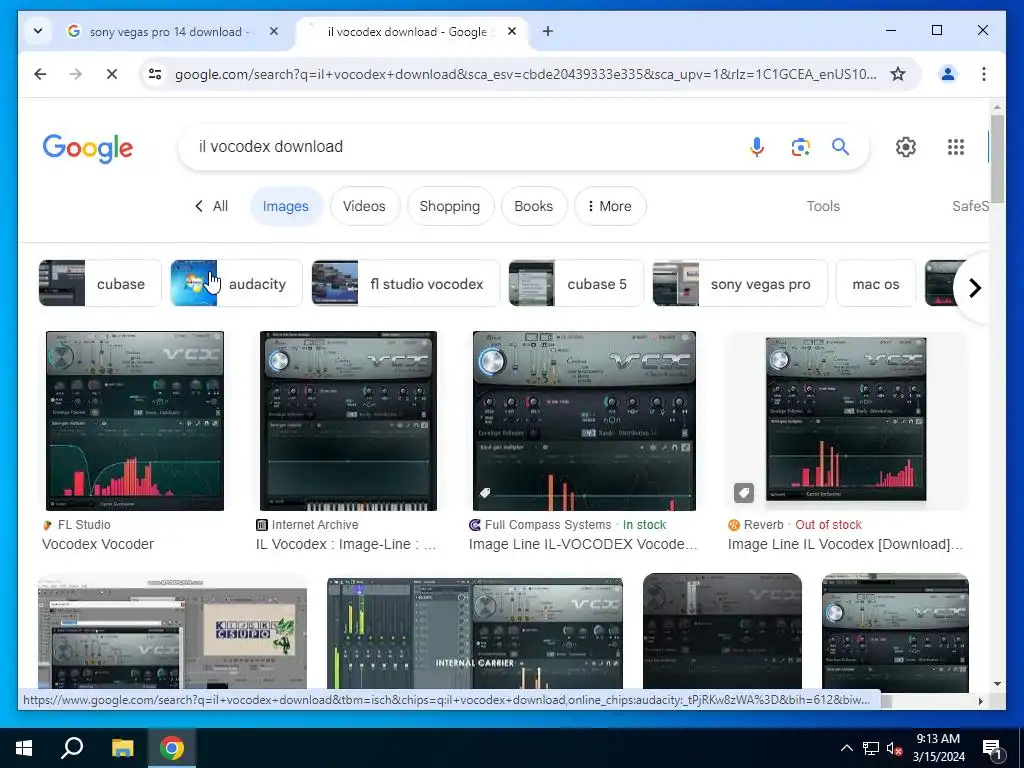
Task: Go back to previous page
Action: pos(40,74)
